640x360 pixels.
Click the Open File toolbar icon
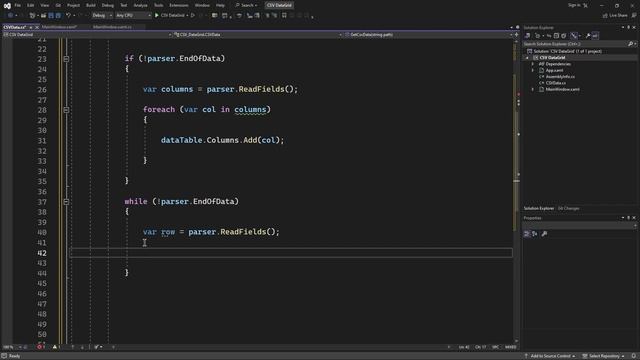click(x=43, y=16)
